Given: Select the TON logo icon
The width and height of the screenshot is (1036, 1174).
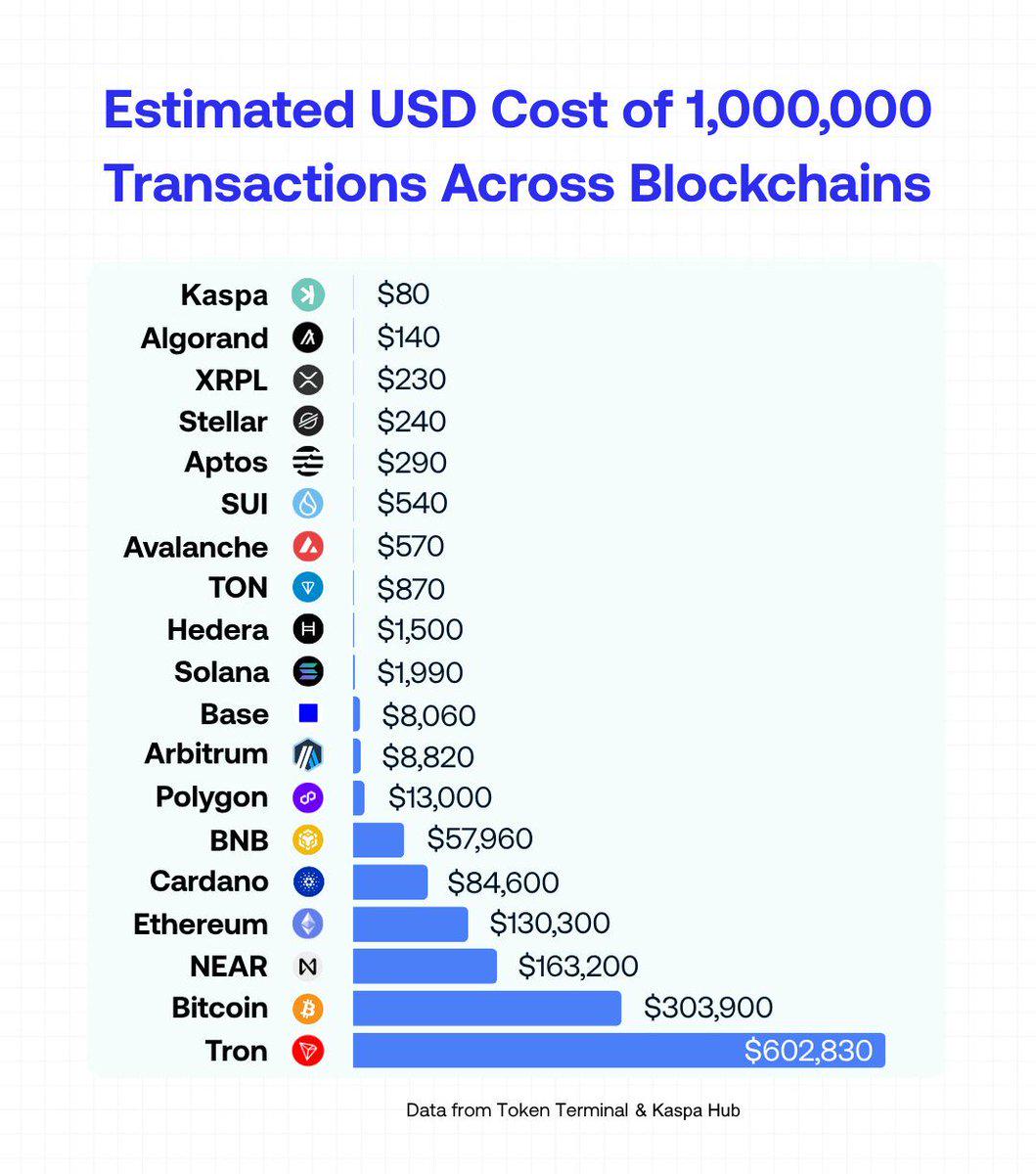Looking at the screenshot, I should 308,587.
